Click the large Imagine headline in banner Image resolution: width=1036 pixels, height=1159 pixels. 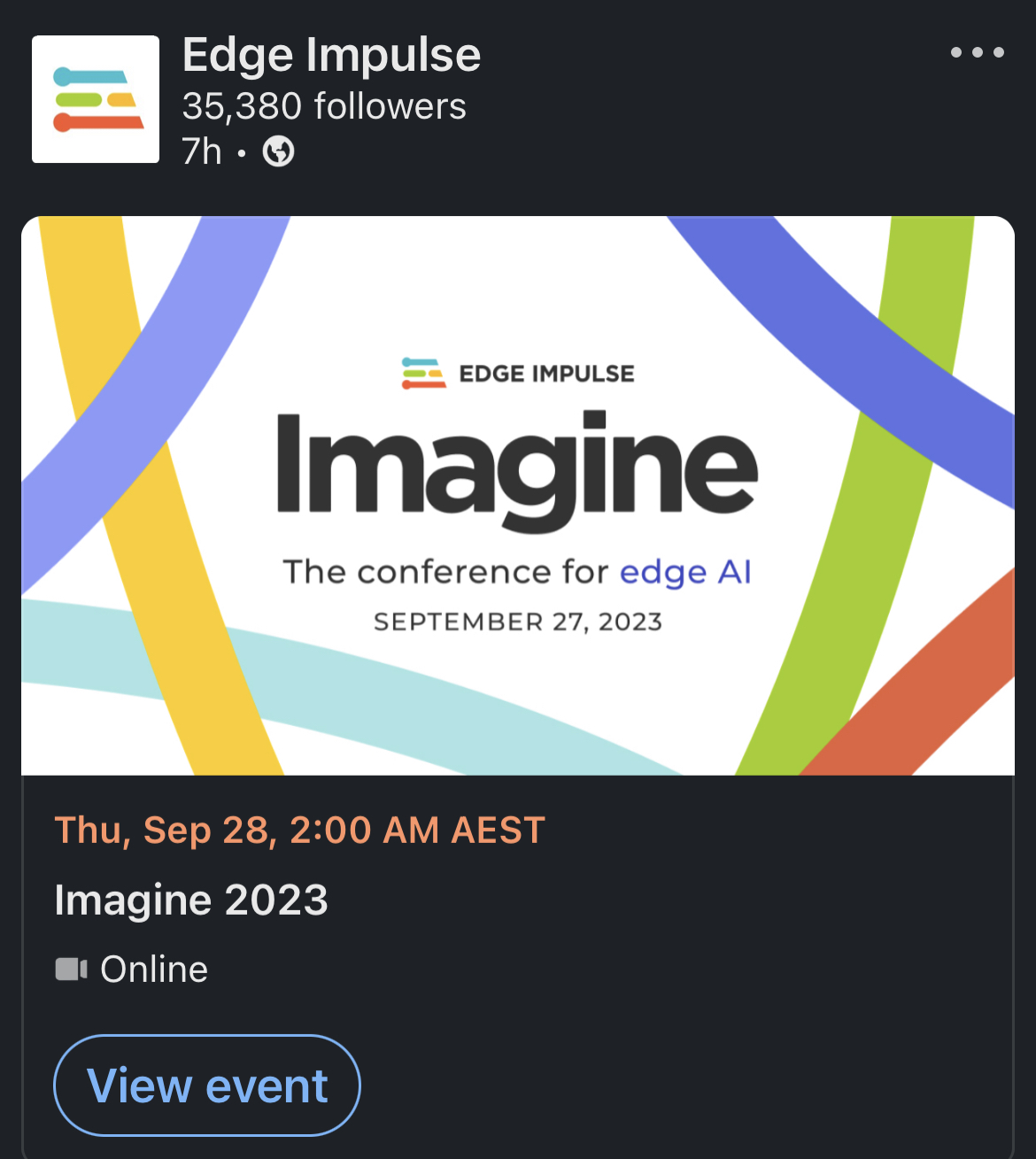(x=517, y=469)
